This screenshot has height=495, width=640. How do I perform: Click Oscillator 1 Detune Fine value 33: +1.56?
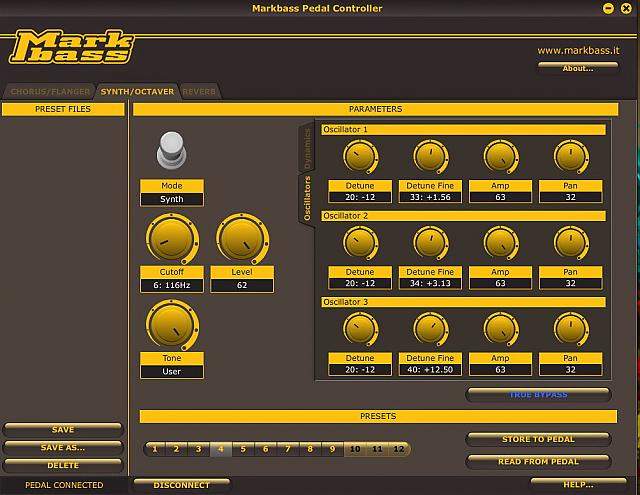coord(430,197)
